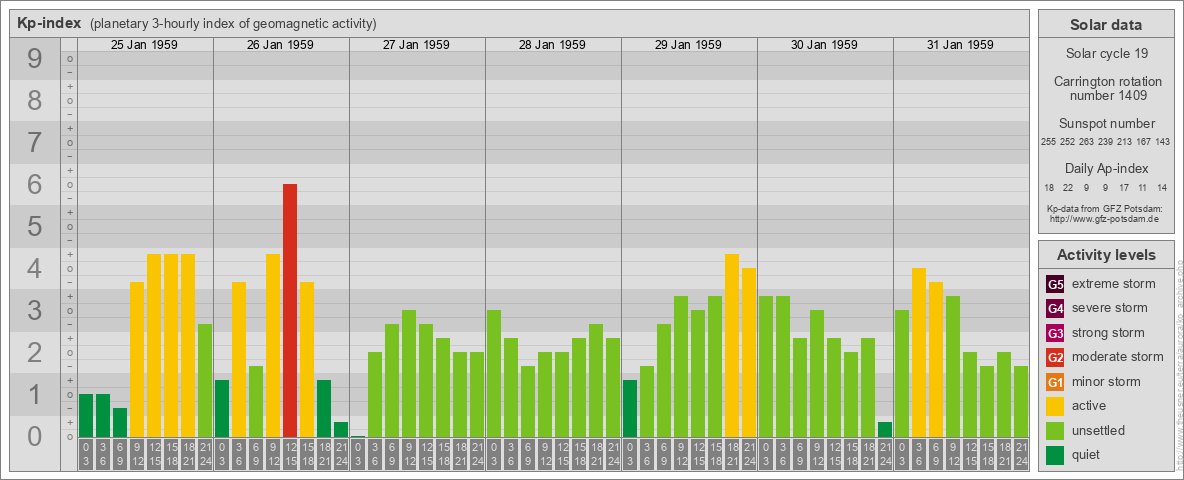
Task: Click sunspot number value 263
Action: [1087, 142]
